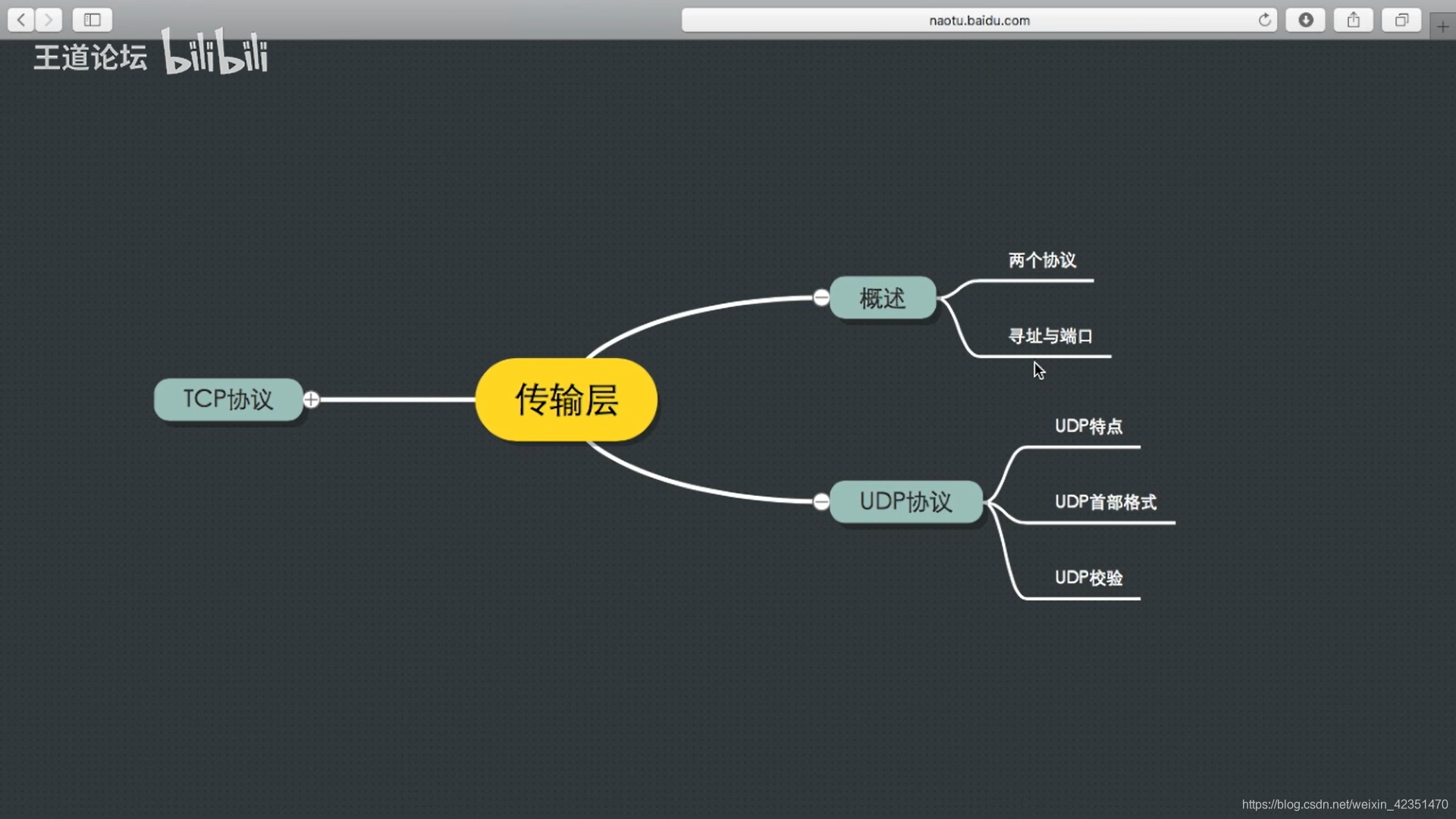1456x819 pixels.
Task: Collapse the 概述 node with minus toggle
Action: pyautogui.click(x=821, y=297)
